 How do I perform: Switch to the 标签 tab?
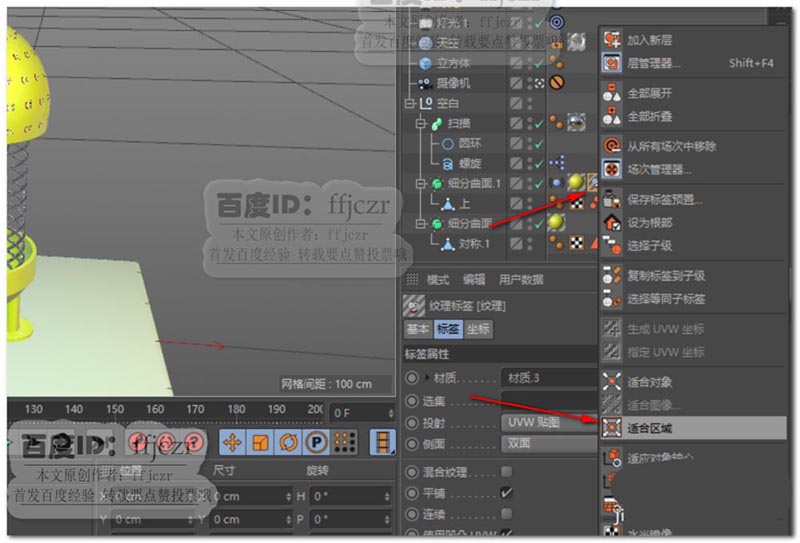pos(447,329)
